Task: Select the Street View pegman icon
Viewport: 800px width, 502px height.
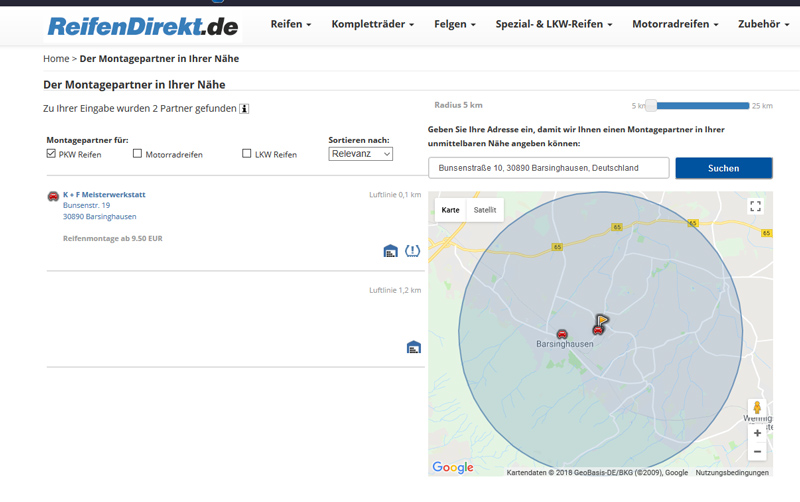Action: (x=757, y=407)
